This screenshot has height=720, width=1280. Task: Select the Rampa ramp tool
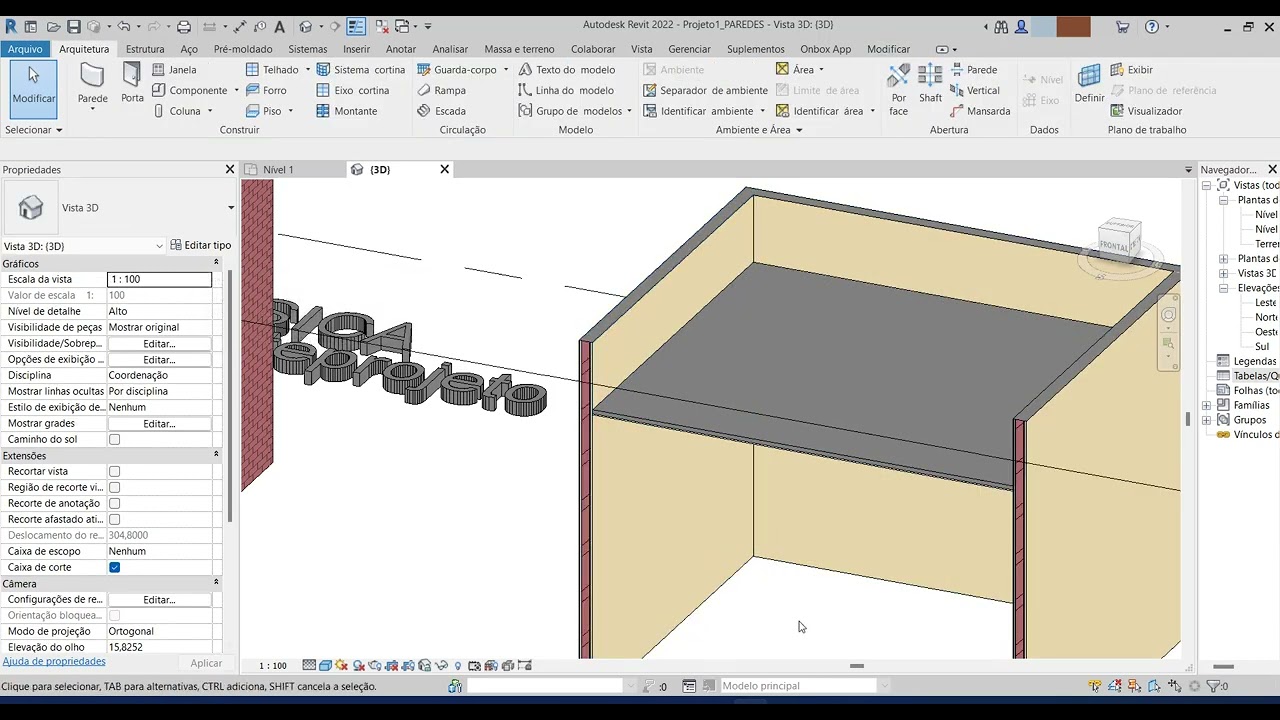coord(441,90)
